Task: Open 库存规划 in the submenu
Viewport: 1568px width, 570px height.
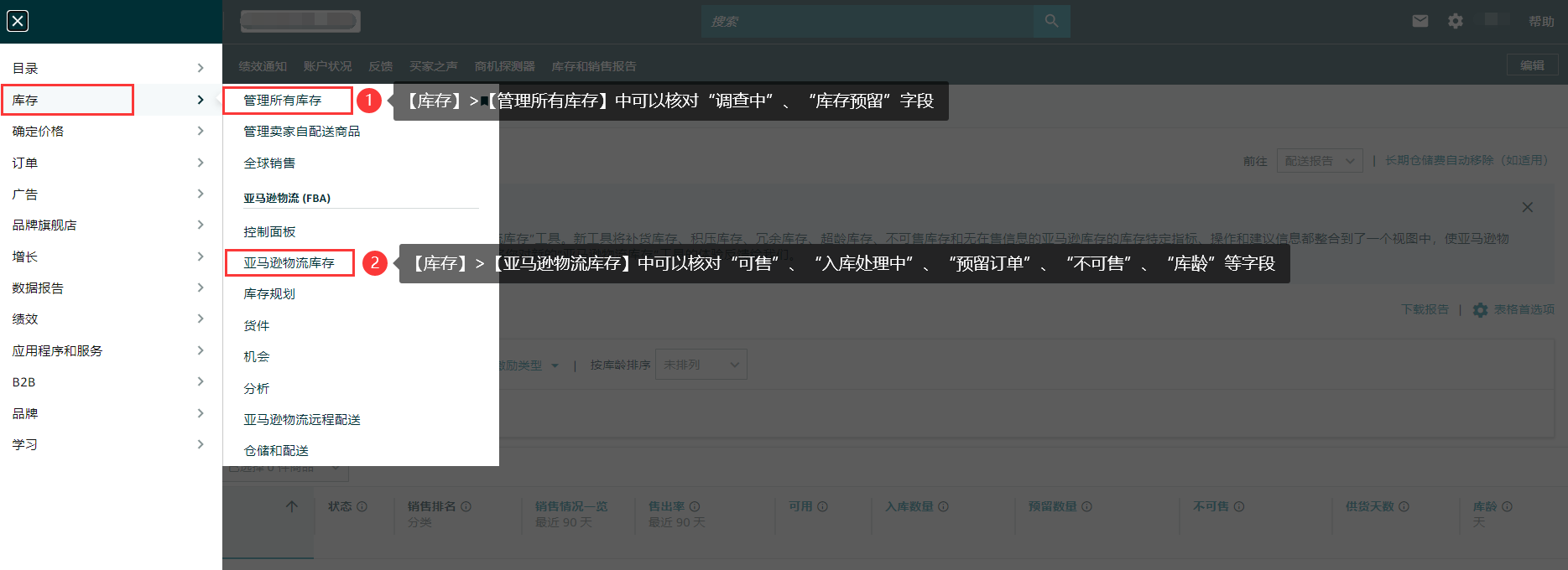Action: pos(269,294)
